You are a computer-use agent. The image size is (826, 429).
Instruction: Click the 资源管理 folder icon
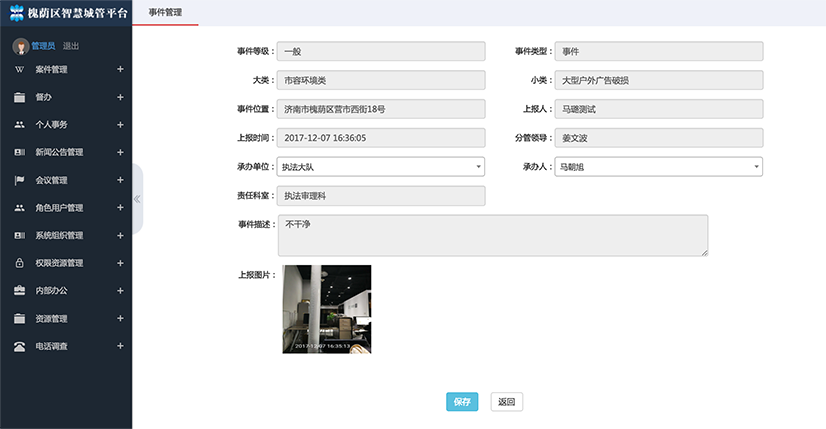19,318
